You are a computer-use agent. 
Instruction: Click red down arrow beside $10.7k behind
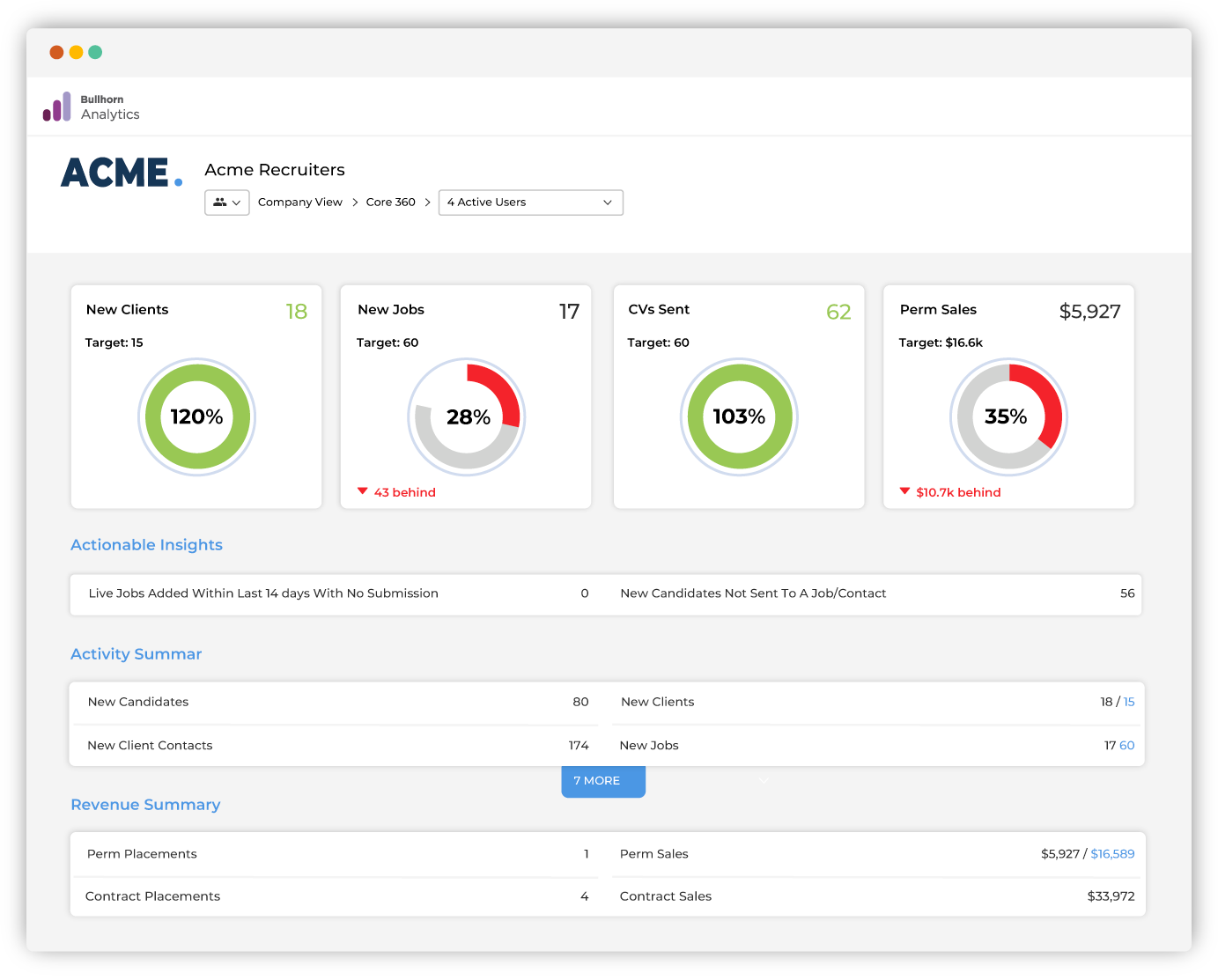[x=904, y=491]
